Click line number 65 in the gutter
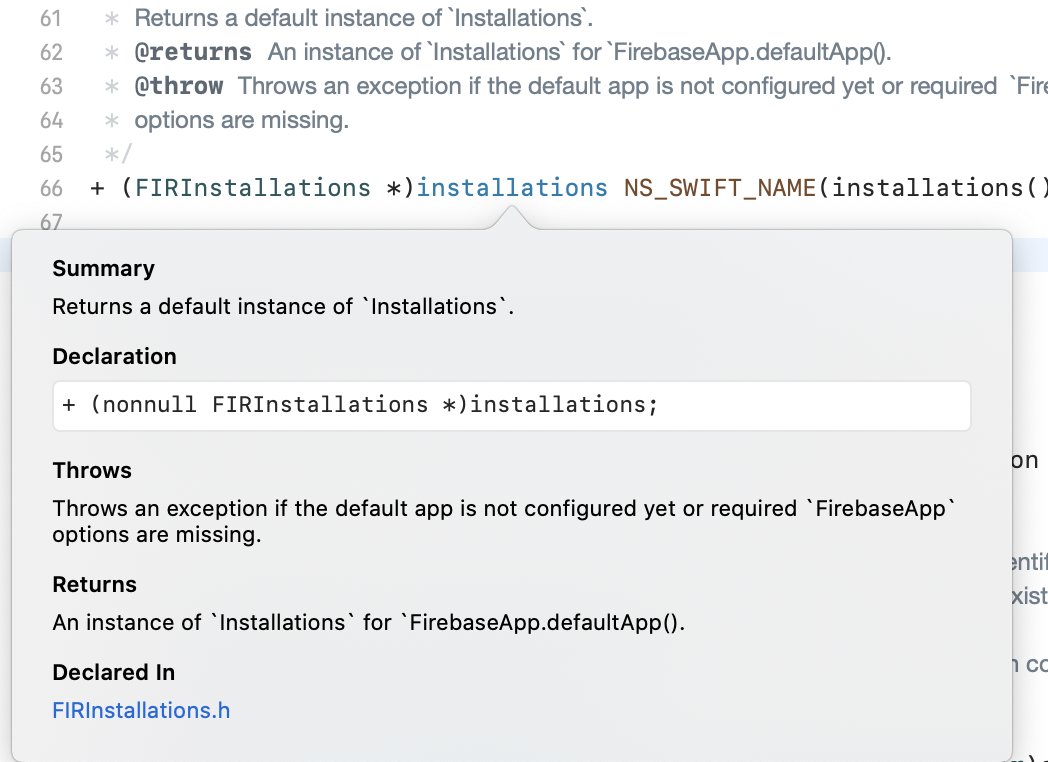The width and height of the screenshot is (1048, 762). pyautogui.click(x=51, y=154)
